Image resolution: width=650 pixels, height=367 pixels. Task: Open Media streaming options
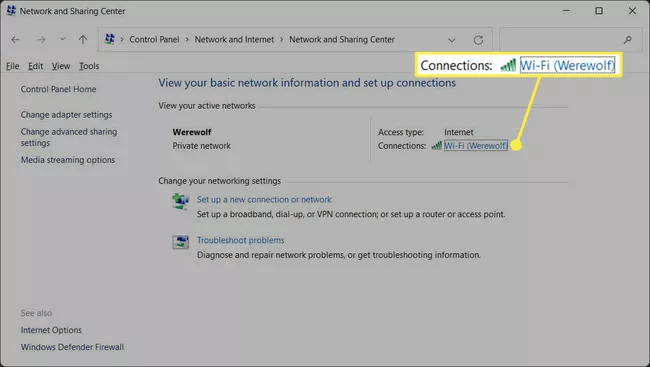(68, 160)
